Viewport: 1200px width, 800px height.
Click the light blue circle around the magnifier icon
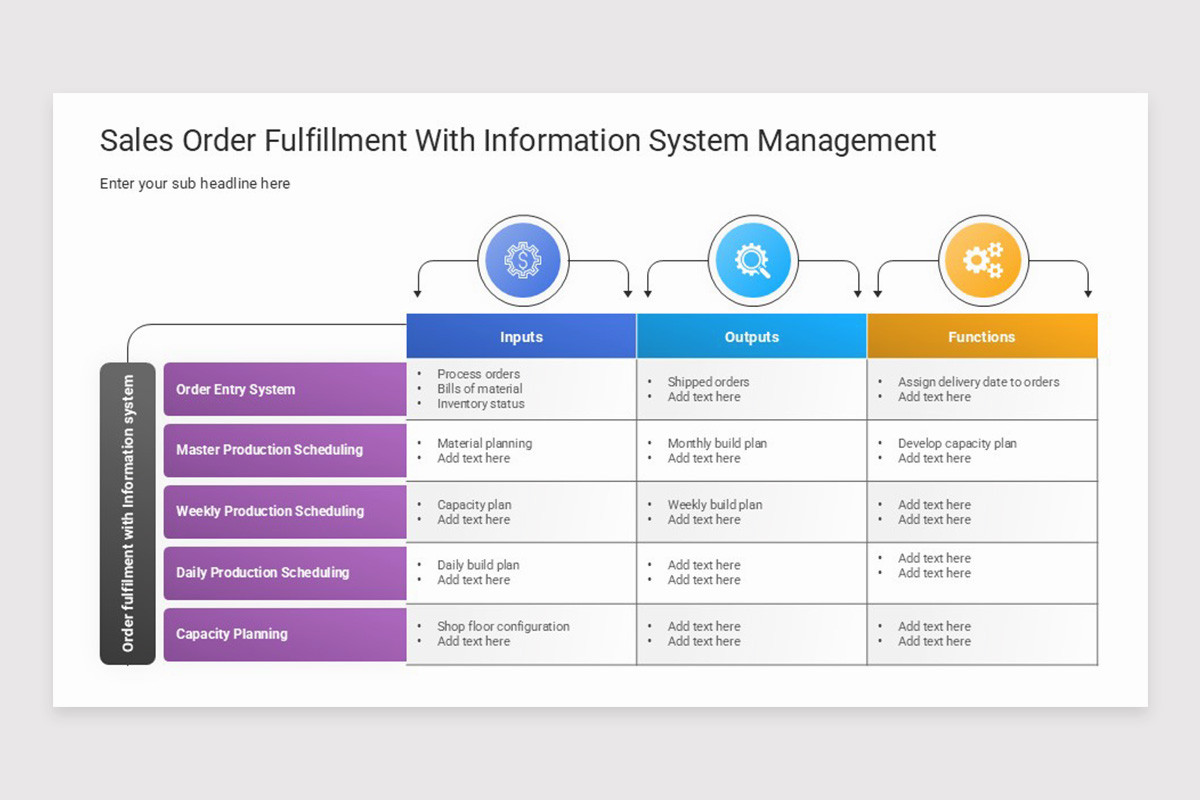[752, 260]
